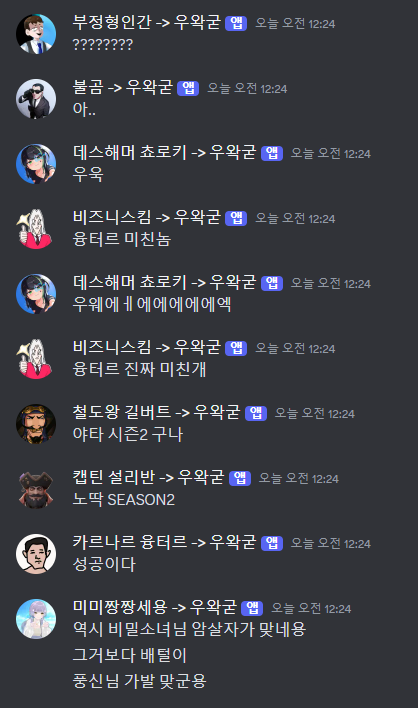This screenshot has width=418, height=708.
Task: Click the username 미미짱짱세용 -> 우왁굳
Action: (154, 607)
